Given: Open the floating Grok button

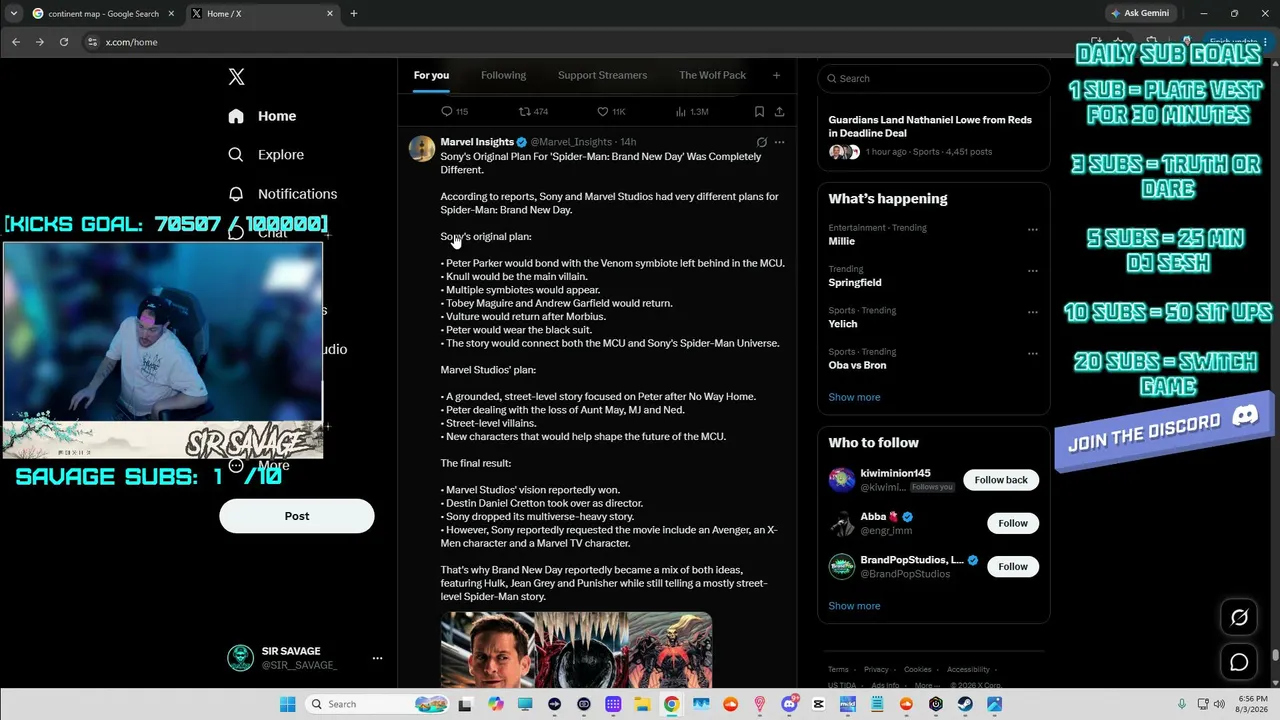Looking at the screenshot, I should tap(1239, 618).
